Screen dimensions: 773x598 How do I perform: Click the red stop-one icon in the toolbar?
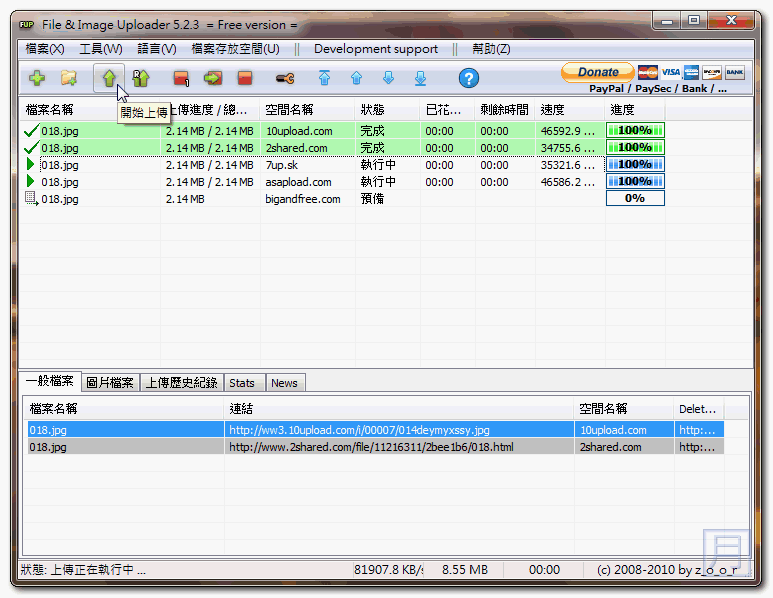[181, 78]
